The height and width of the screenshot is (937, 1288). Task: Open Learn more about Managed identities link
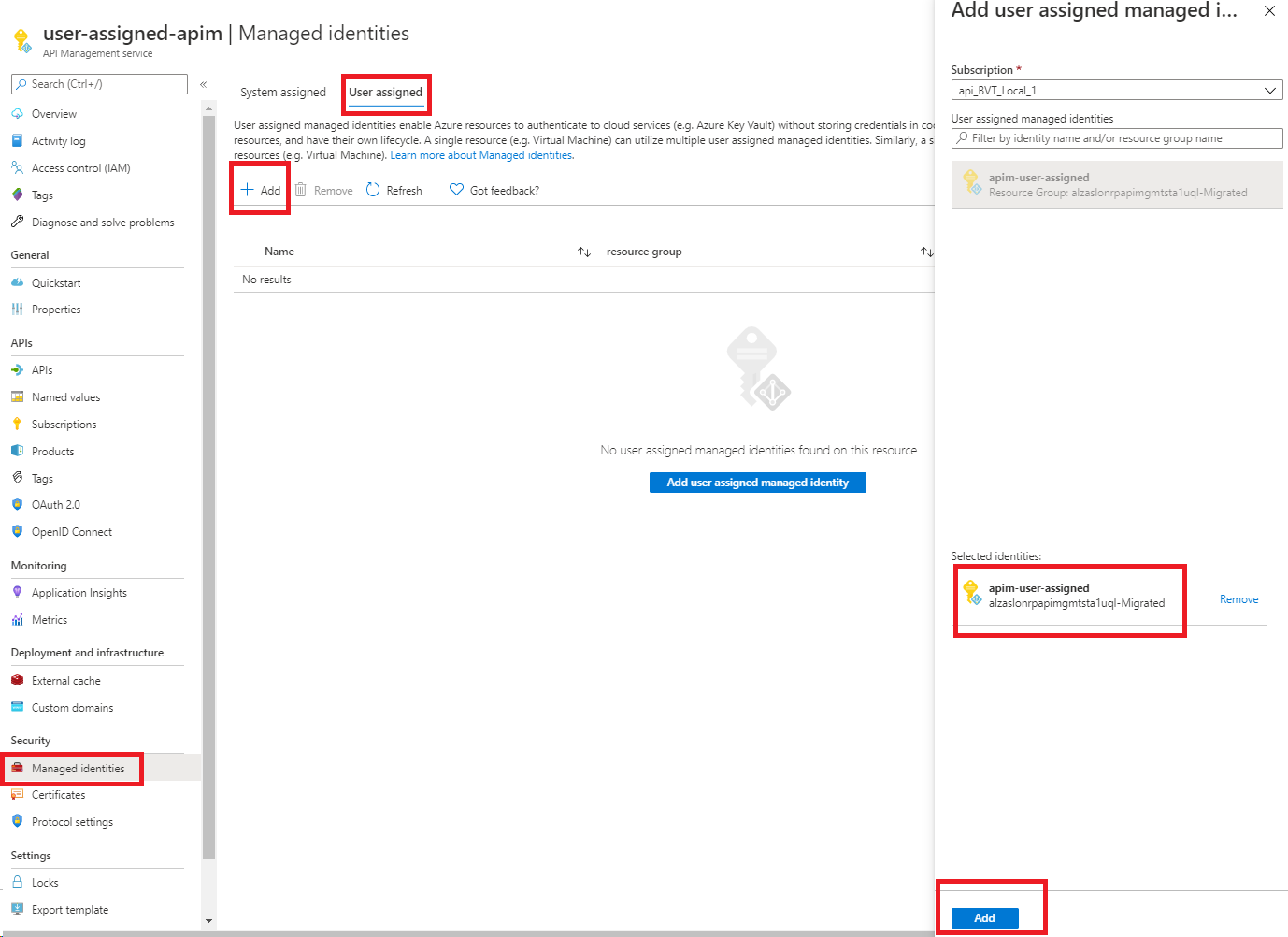481,155
